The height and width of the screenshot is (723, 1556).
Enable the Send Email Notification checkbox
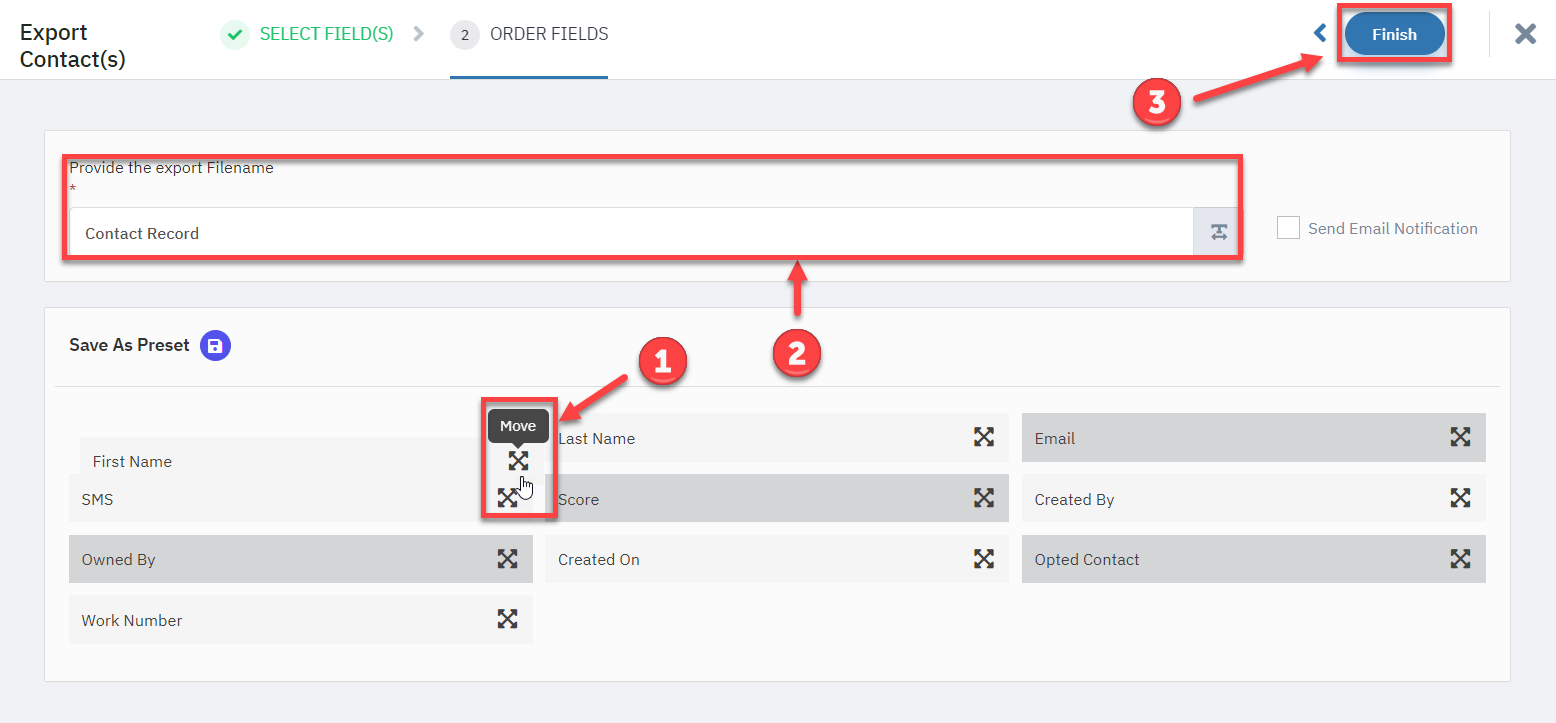pyautogui.click(x=1288, y=228)
